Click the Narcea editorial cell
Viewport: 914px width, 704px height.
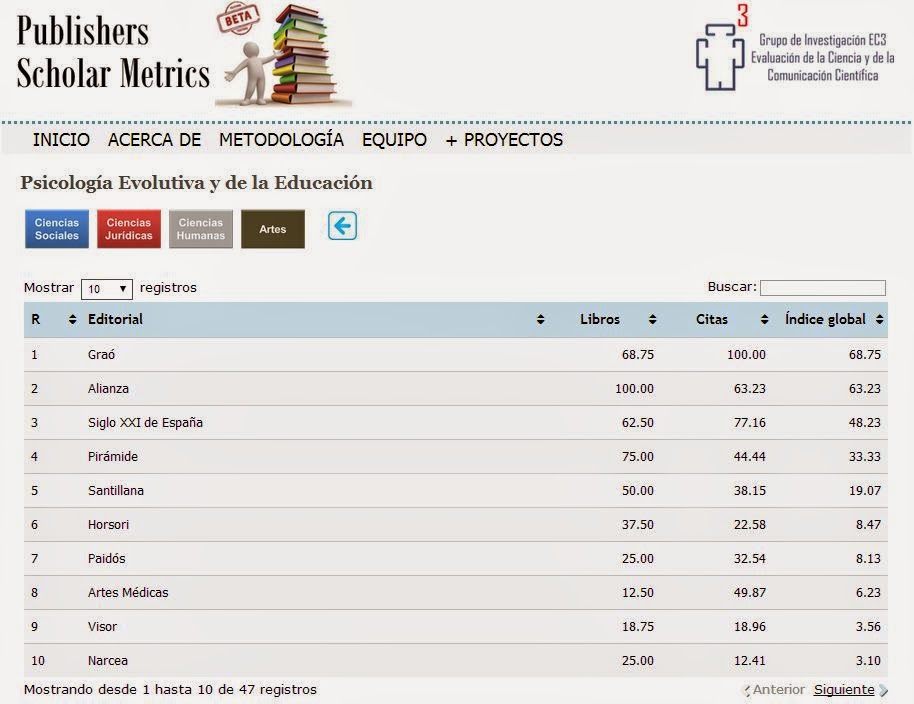coord(108,661)
